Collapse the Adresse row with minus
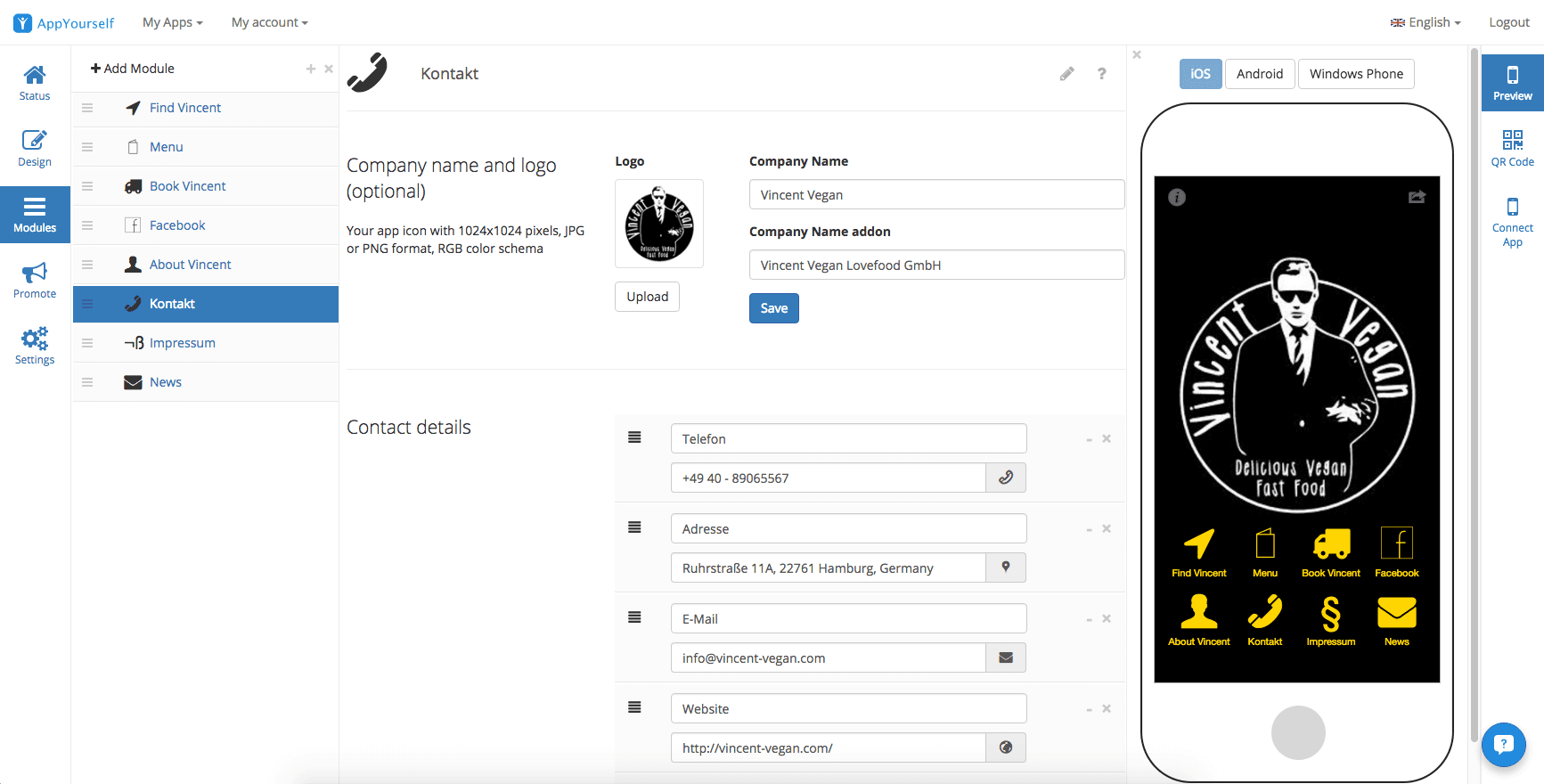The width and height of the screenshot is (1544, 784). (1089, 529)
